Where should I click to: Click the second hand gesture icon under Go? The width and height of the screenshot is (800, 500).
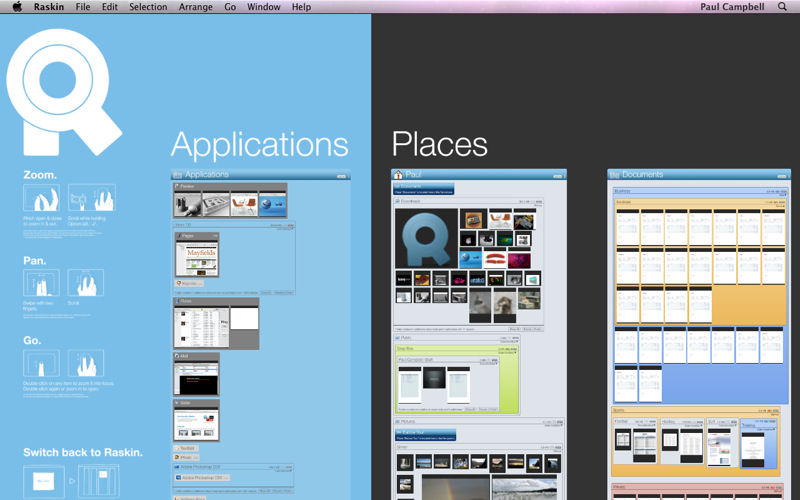click(86, 363)
